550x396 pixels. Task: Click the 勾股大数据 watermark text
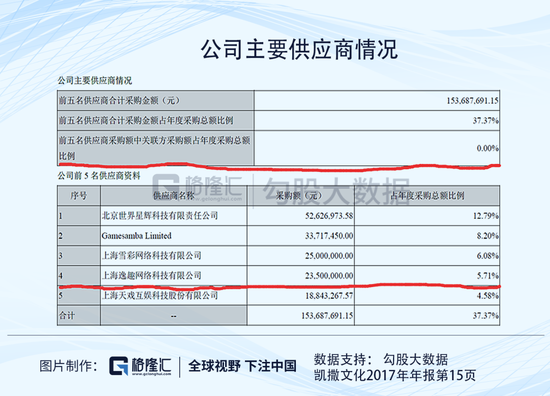(337, 190)
